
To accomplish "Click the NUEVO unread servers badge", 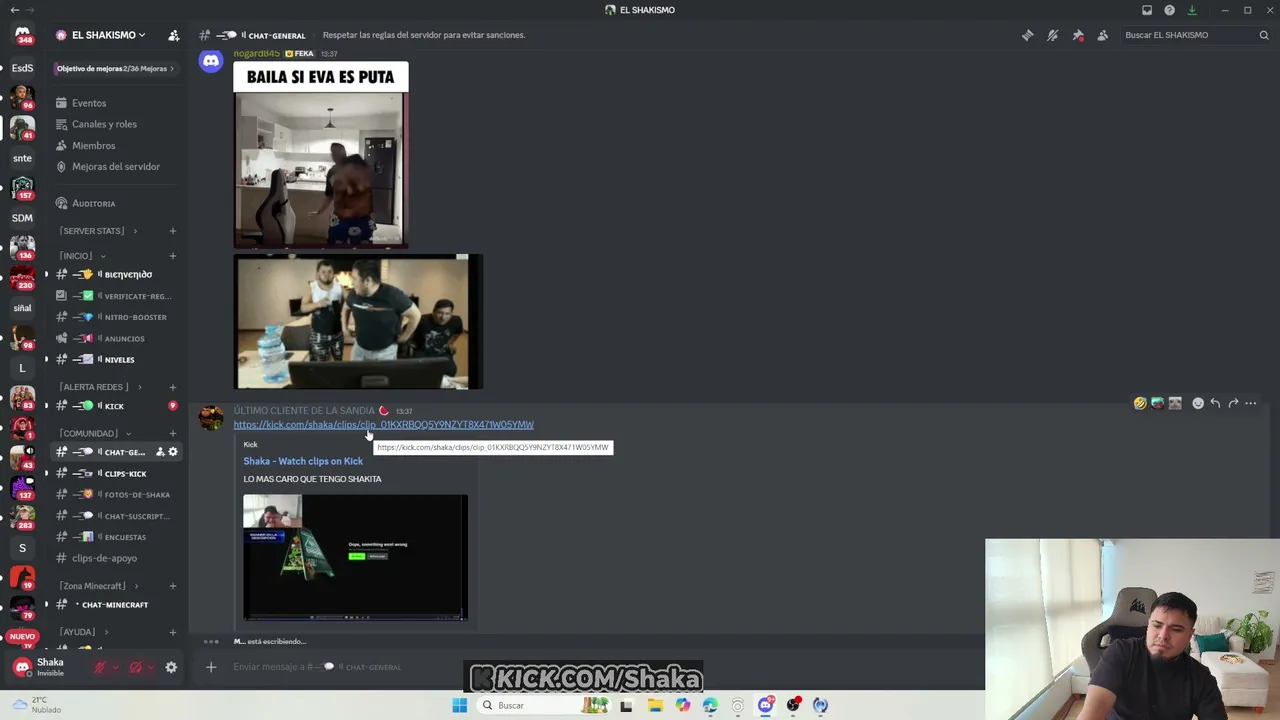I will point(22,637).
